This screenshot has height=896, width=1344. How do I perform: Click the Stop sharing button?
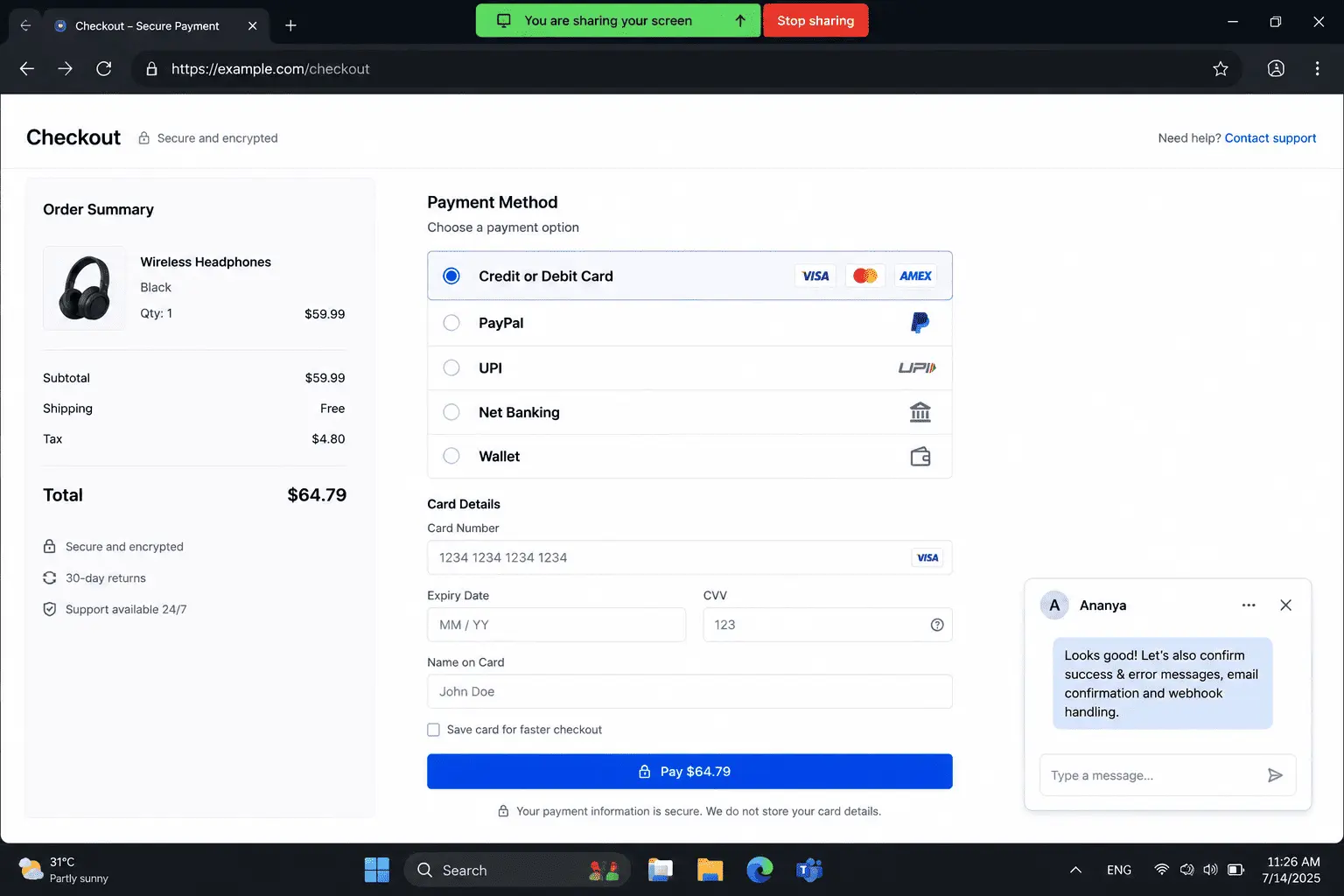[815, 20]
